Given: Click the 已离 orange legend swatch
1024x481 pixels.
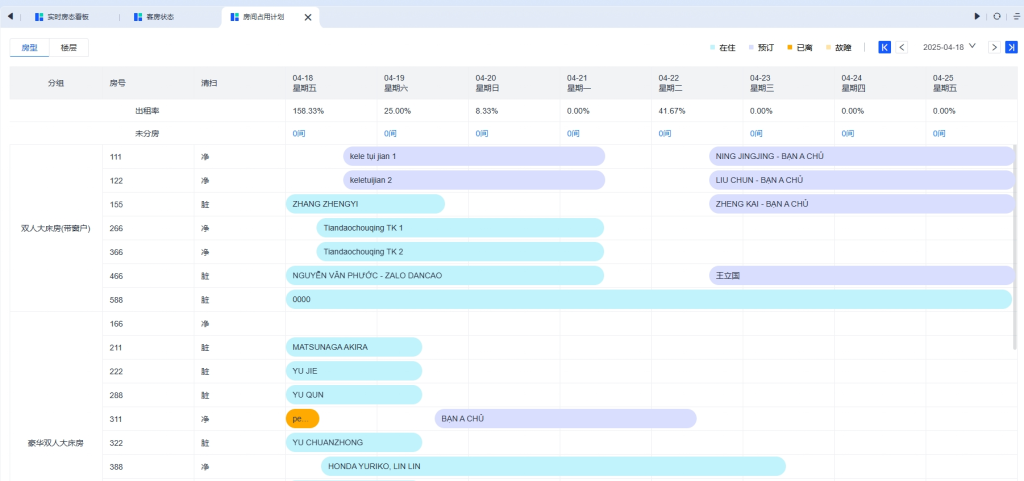Looking at the screenshot, I should (x=789, y=47).
